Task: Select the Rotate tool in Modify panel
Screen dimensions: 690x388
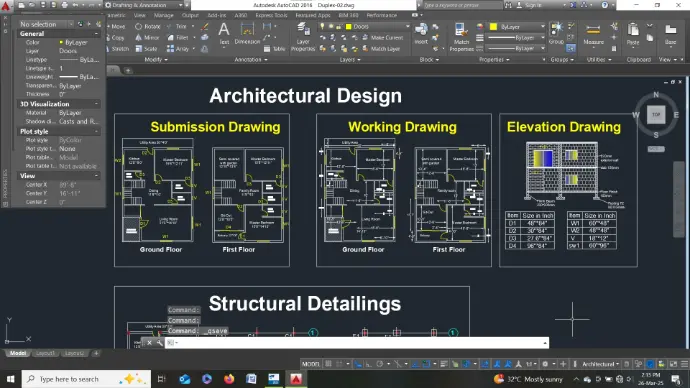Action: point(148,26)
